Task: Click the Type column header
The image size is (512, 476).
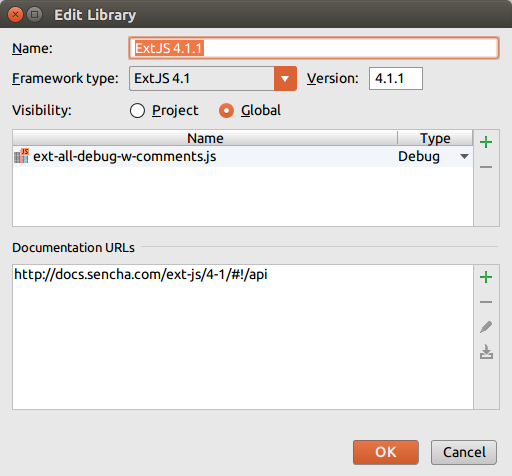Action: pyautogui.click(x=435, y=138)
